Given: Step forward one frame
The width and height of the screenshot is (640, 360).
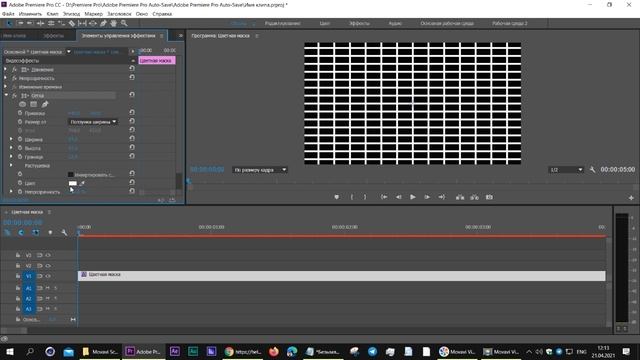Looking at the screenshot, I should (427, 197).
